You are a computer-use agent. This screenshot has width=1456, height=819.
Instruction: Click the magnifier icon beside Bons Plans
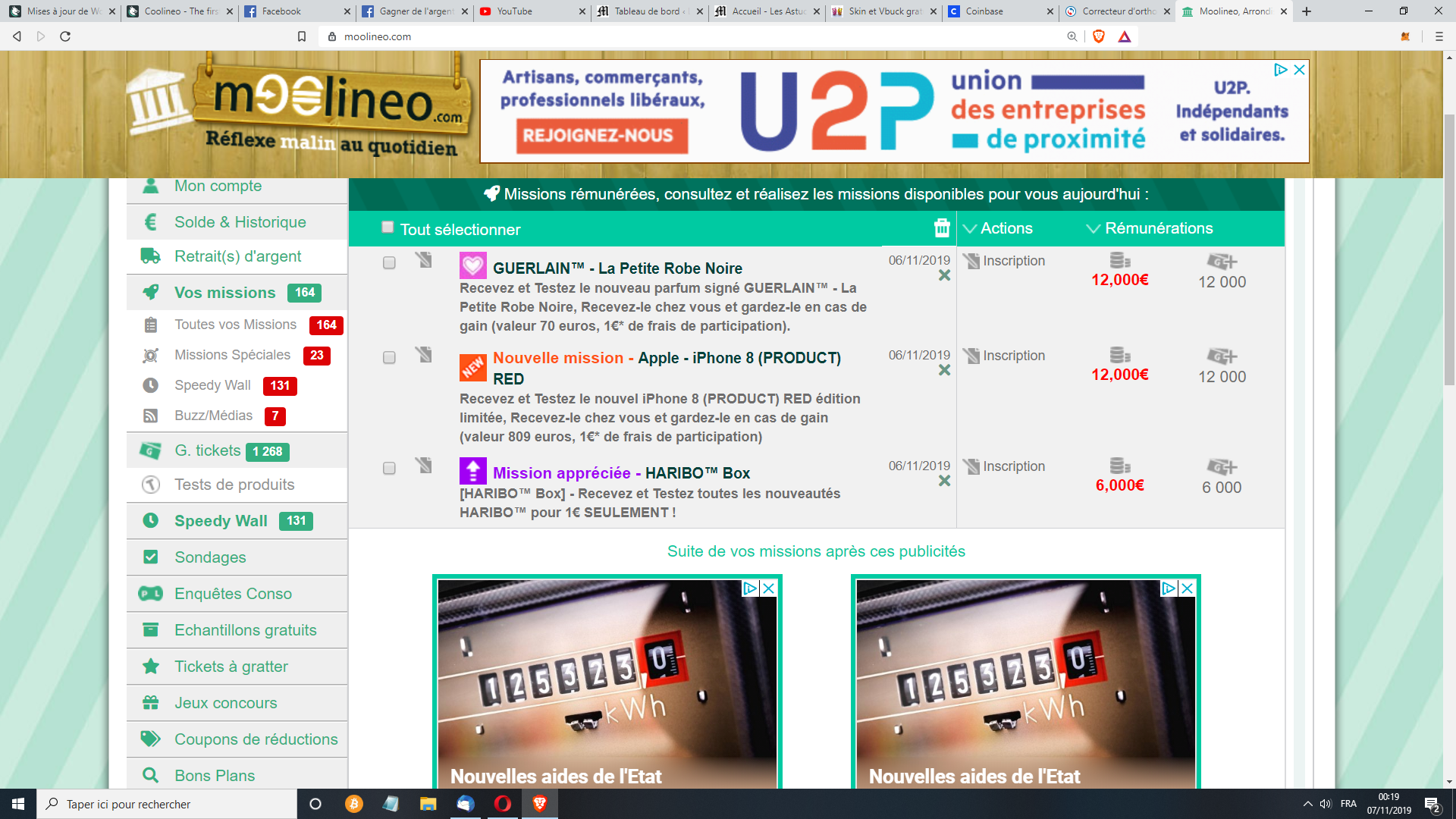tap(151, 776)
